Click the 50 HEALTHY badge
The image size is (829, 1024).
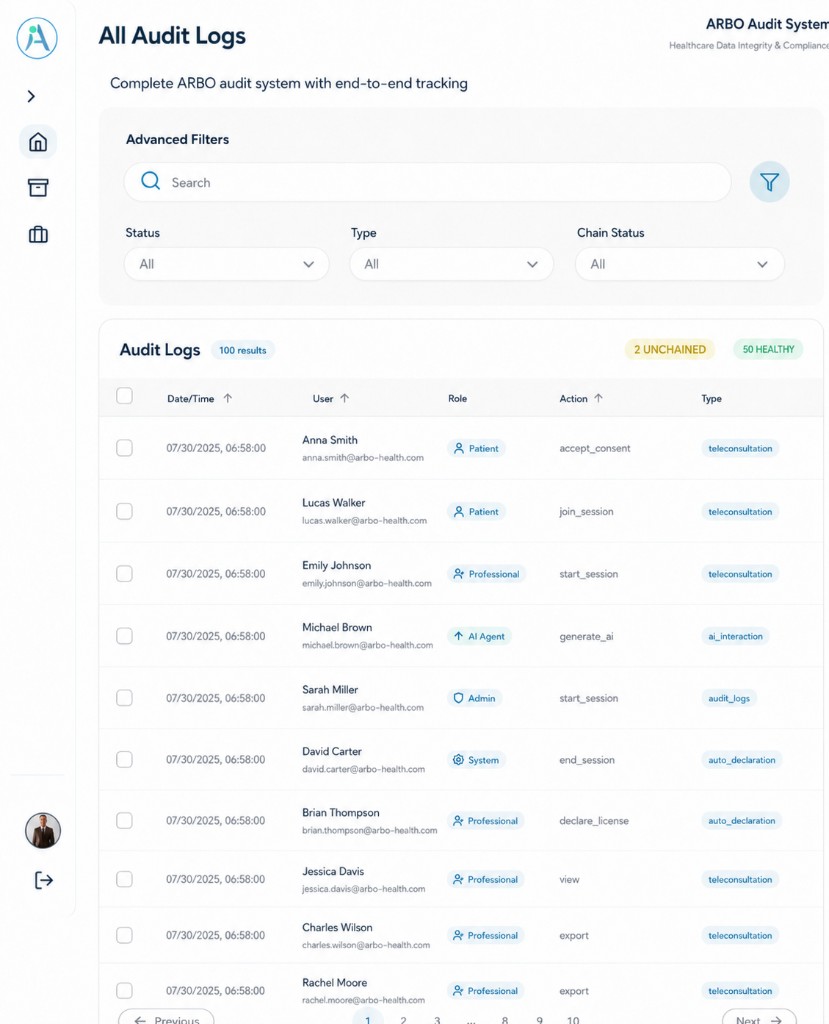click(768, 349)
